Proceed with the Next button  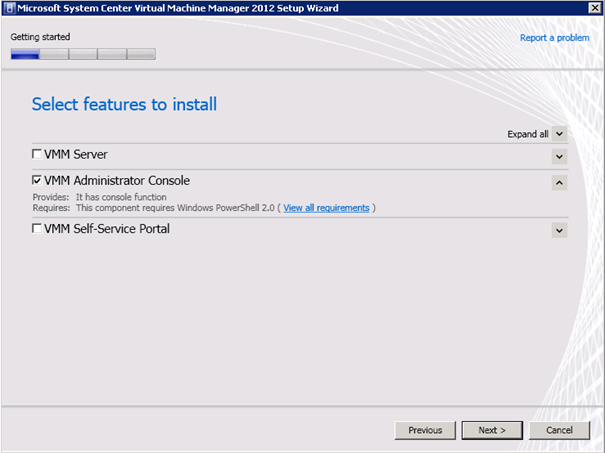pos(492,430)
